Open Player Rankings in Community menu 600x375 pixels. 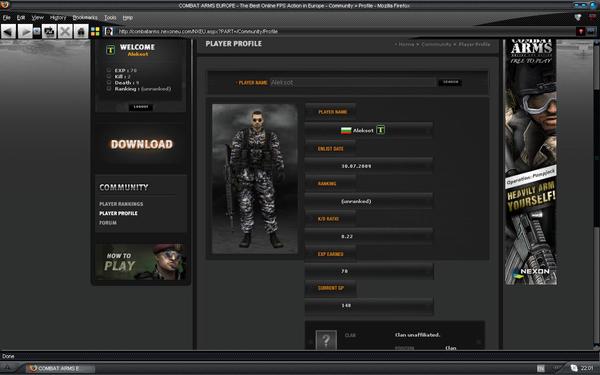121,204
